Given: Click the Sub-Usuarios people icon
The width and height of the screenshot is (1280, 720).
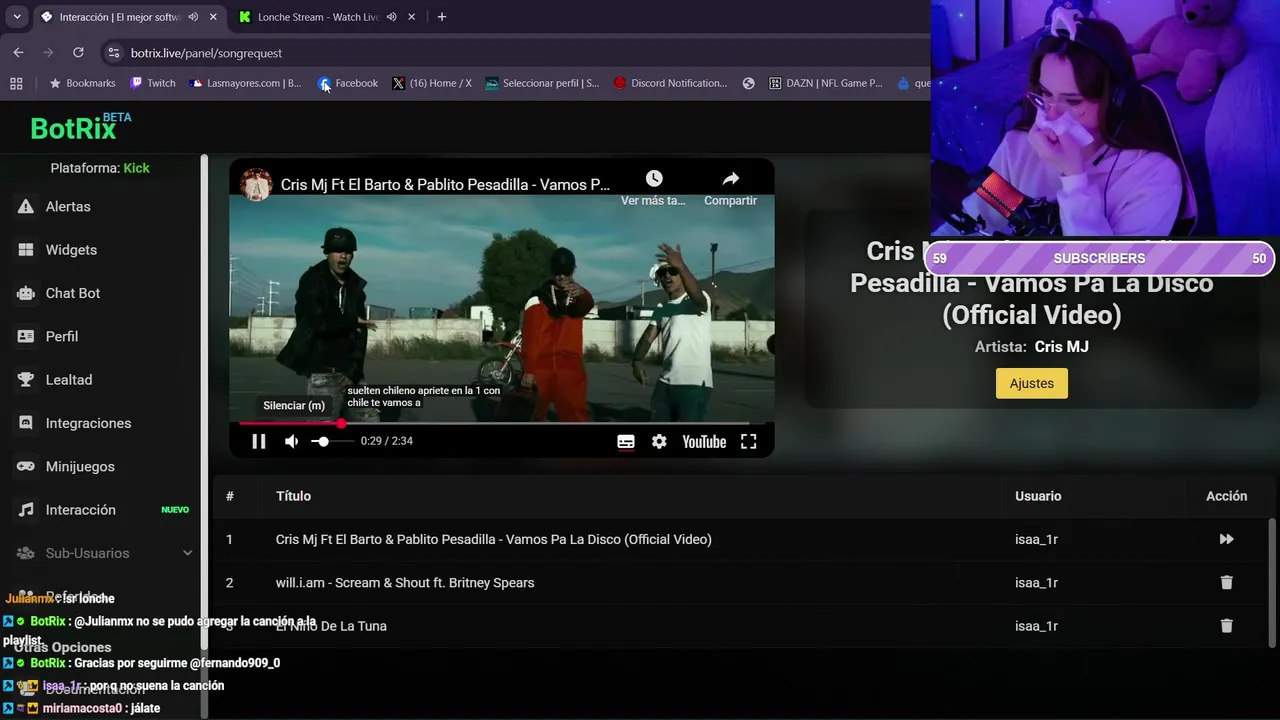Looking at the screenshot, I should click(x=26, y=553).
